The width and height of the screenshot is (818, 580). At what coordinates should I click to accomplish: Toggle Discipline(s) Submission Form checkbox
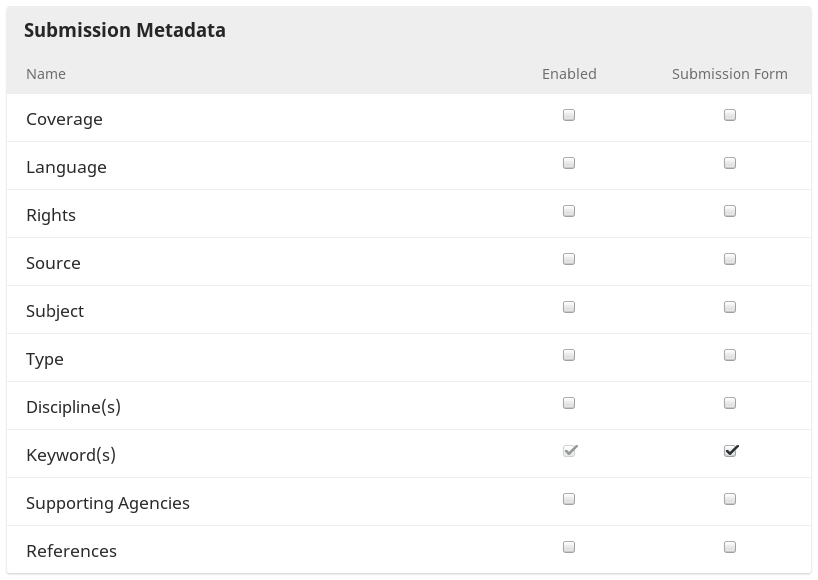(730, 403)
